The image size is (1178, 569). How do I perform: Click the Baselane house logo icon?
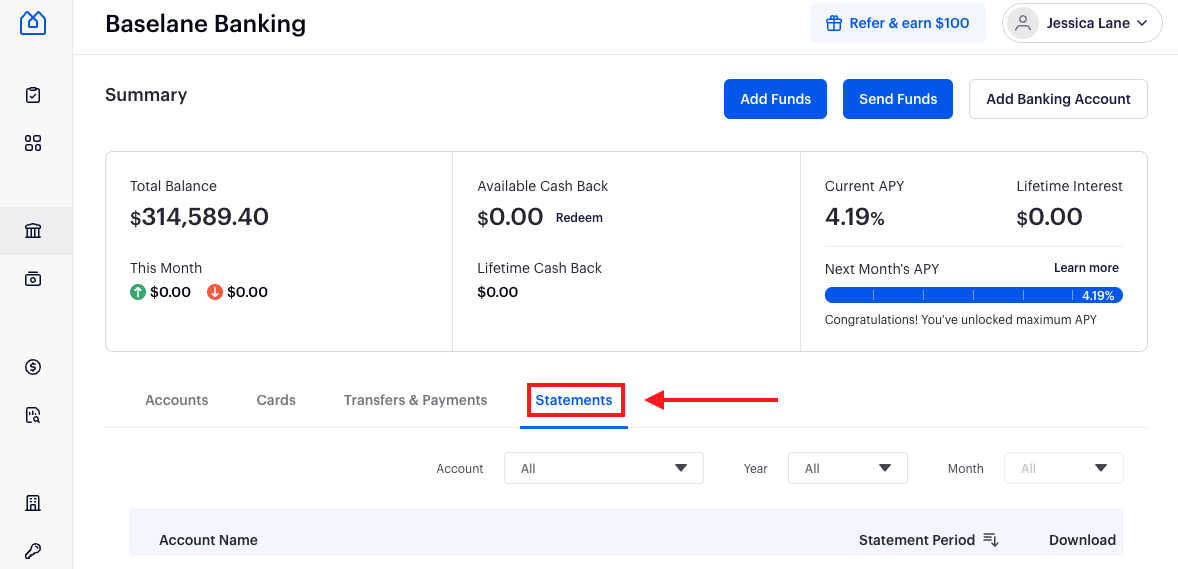tap(33, 23)
